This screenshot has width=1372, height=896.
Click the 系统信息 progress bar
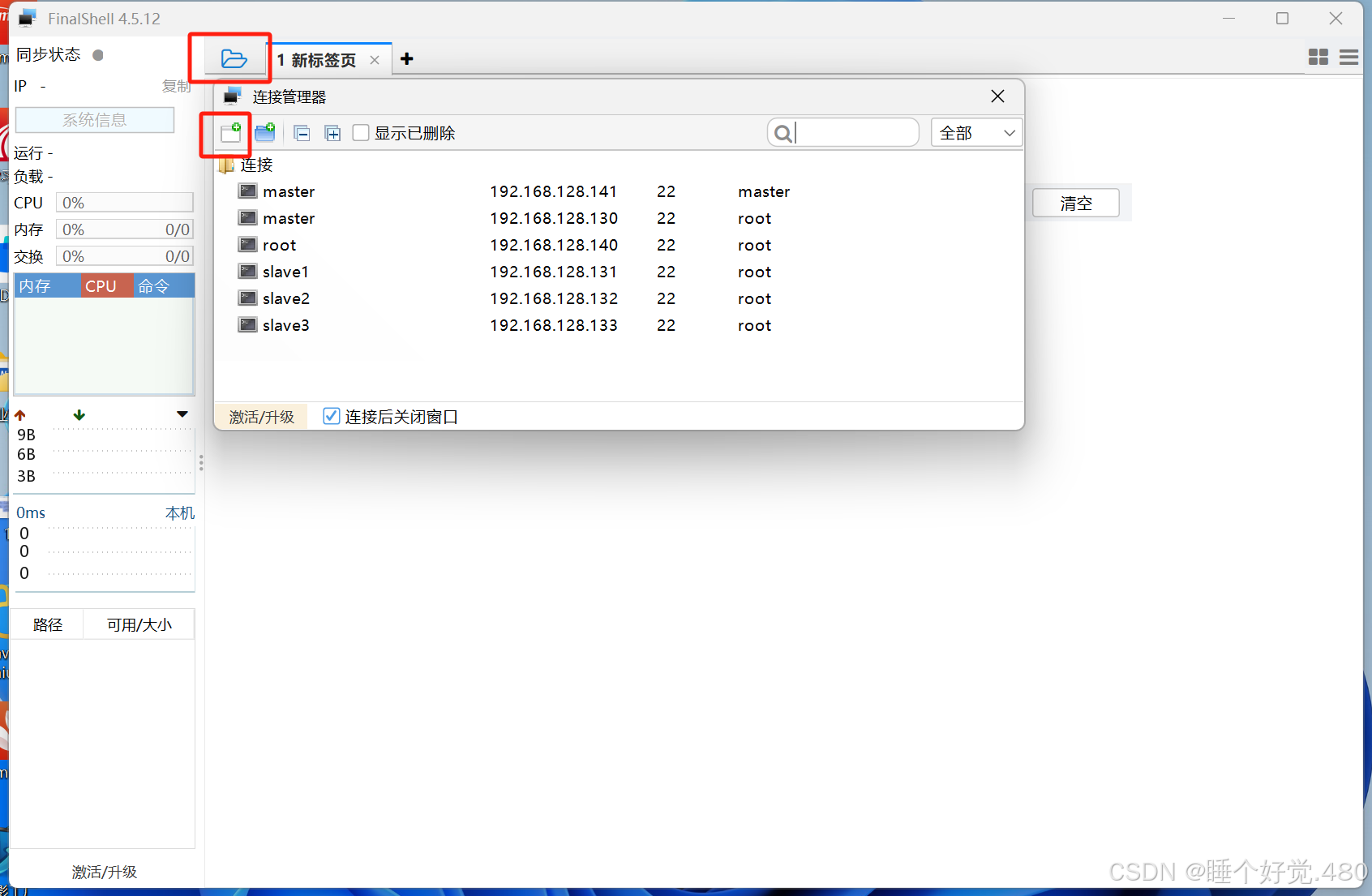(x=94, y=119)
